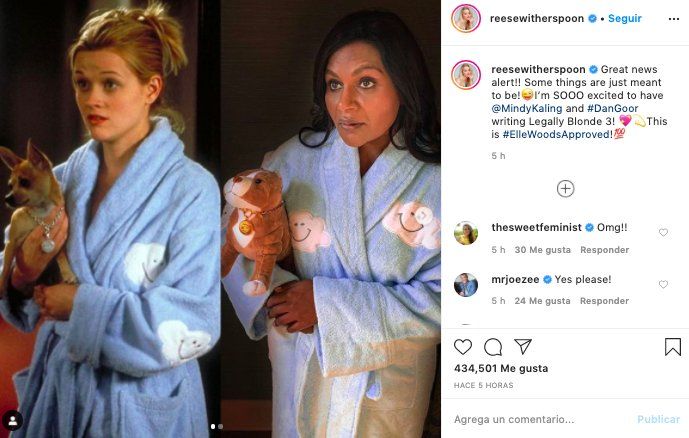Screen dimensions: 689x438
Task: Like the post with the heart icon
Action: [463, 347]
